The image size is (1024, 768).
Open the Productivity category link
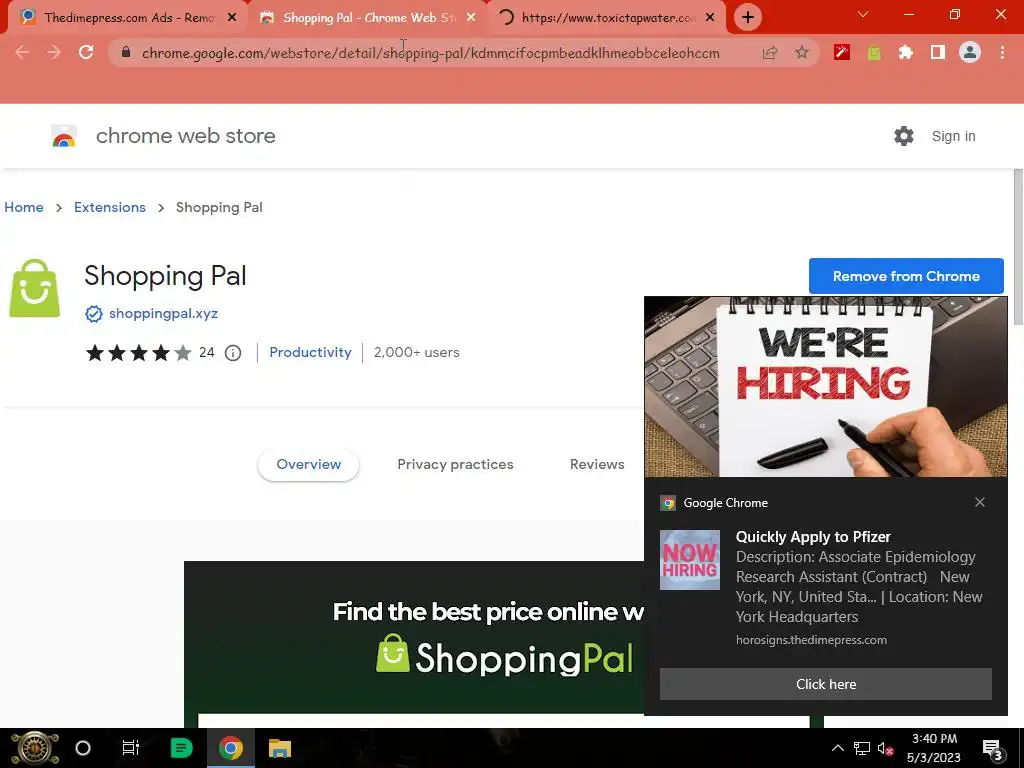coord(310,353)
